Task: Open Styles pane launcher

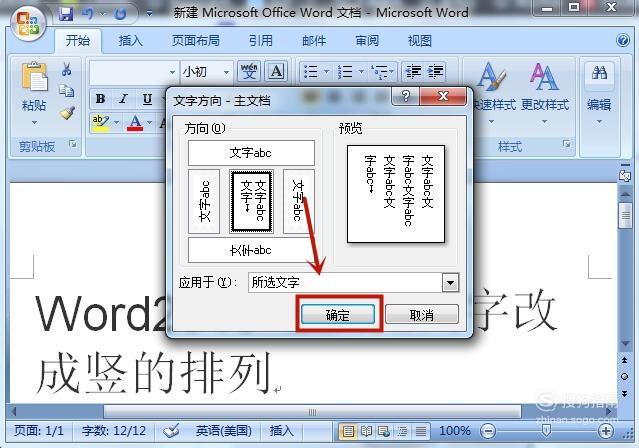Action: point(566,144)
